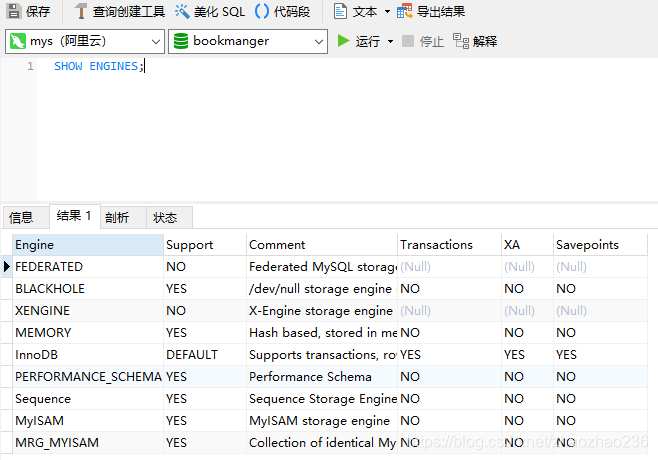Click the Explain (解释) icon
Image resolution: width=658 pixels, height=460 pixels.
[x=461, y=41]
